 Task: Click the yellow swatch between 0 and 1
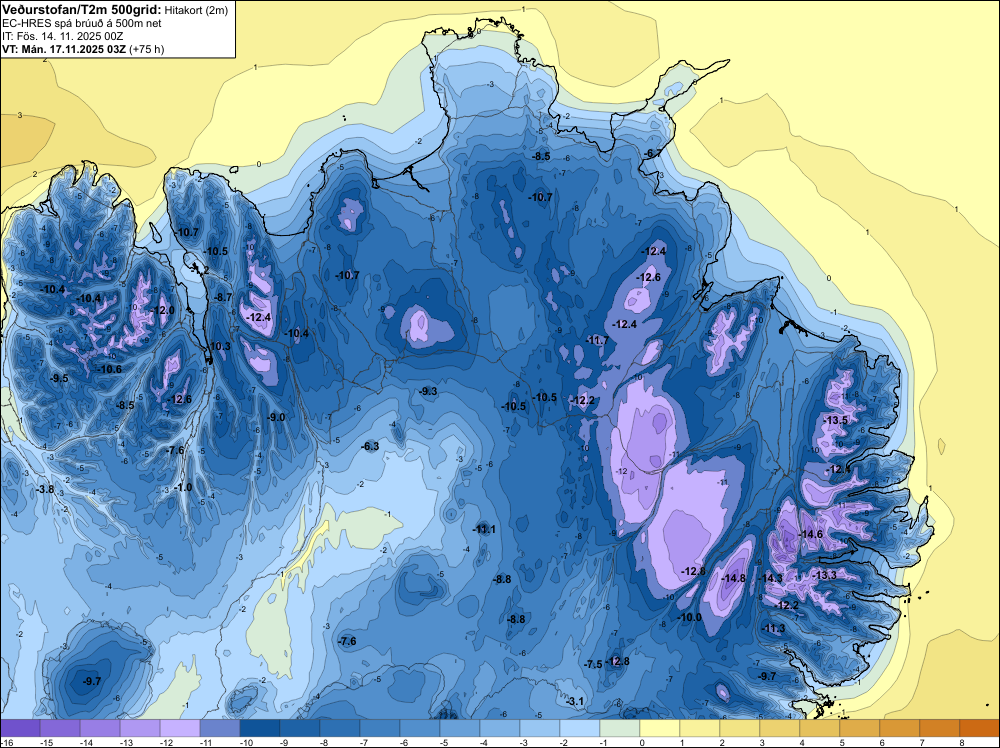click(x=659, y=728)
